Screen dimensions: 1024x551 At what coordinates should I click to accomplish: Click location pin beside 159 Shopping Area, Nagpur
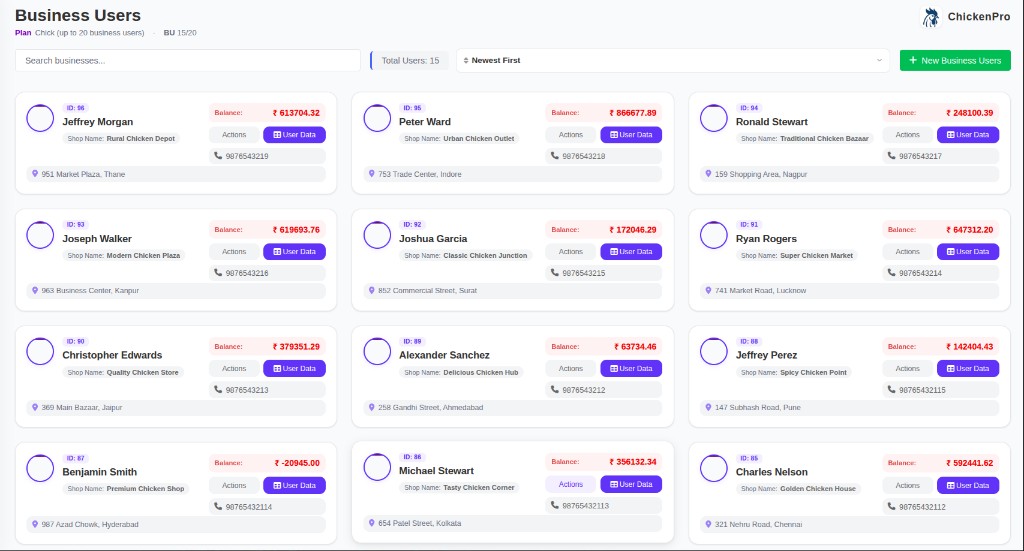pos(708,174)
